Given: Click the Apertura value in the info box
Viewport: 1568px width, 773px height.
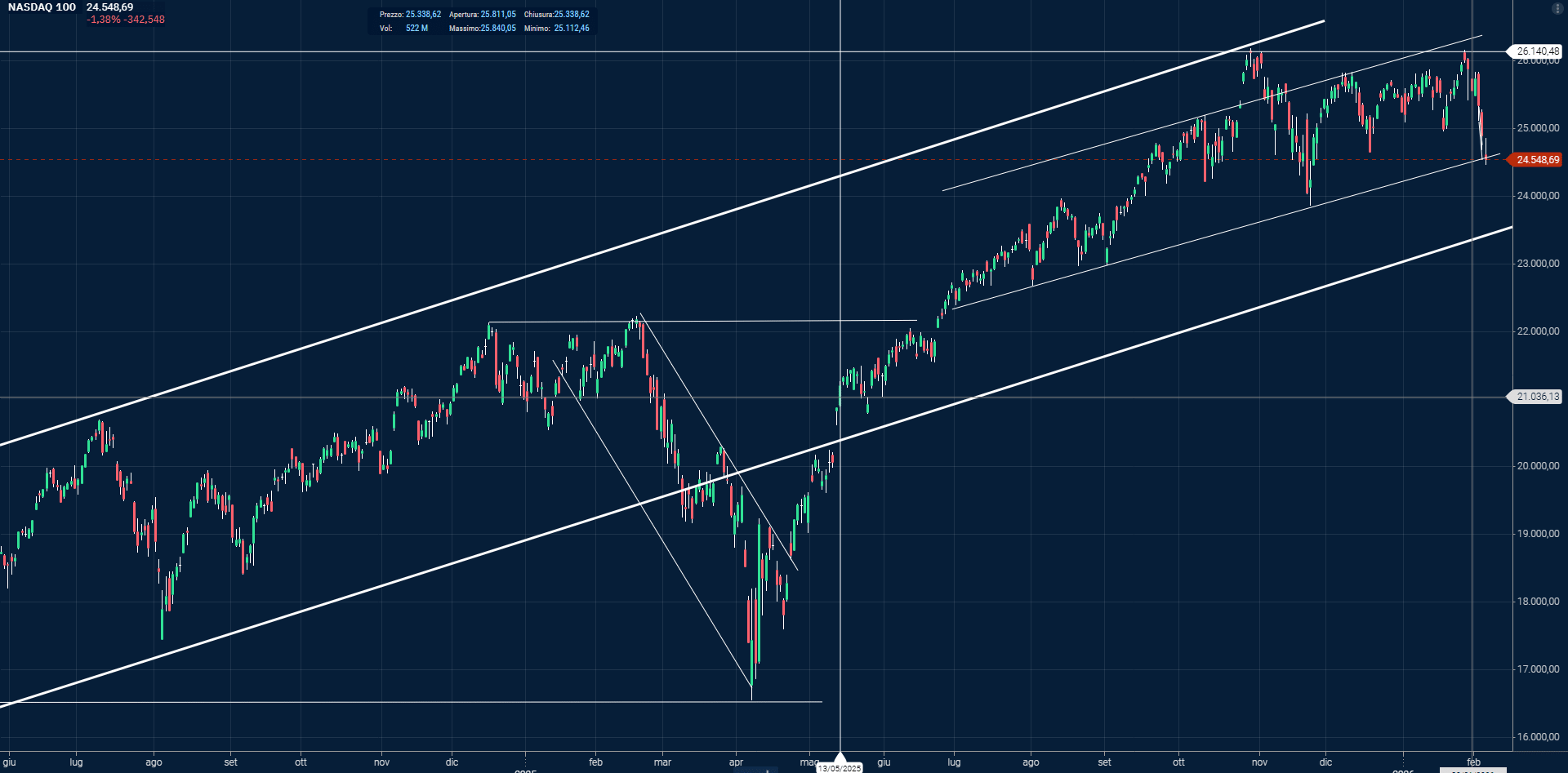Looking at the screenshot, I should (x=498, y=15).
